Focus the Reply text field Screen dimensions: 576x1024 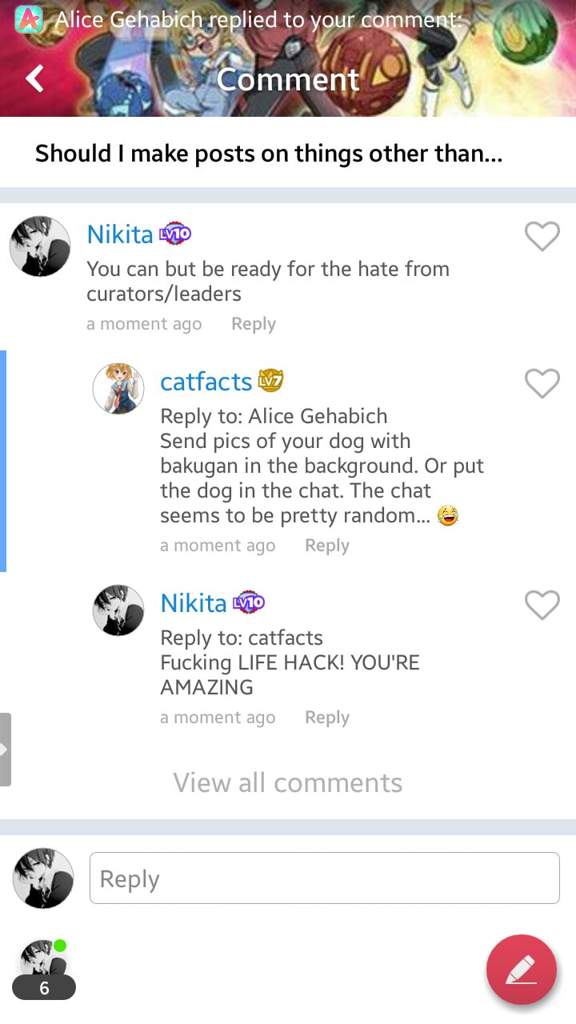325,878
